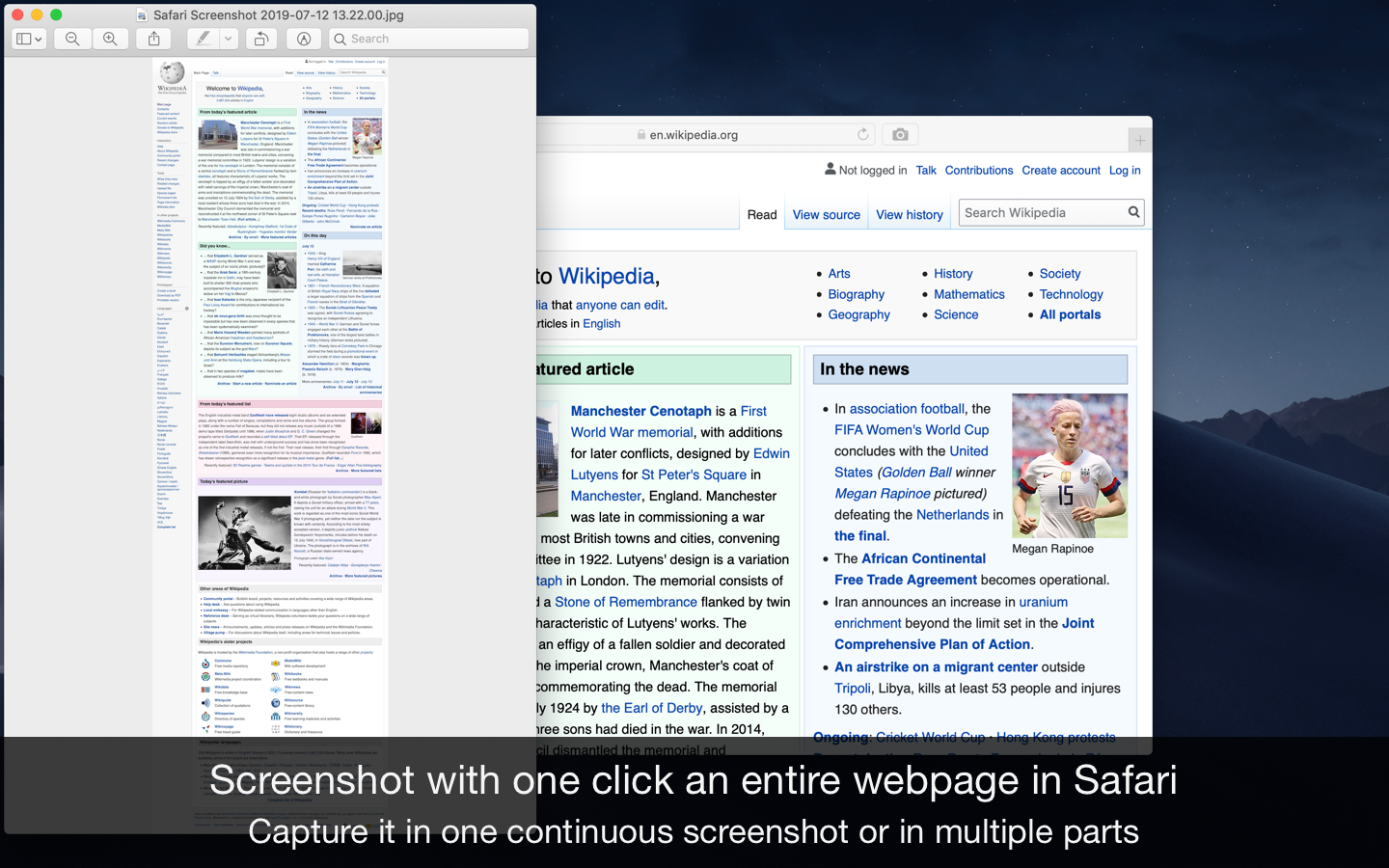Click the Log in link
Viewport: 1389px width, 868px height.
pos(1125,171)
